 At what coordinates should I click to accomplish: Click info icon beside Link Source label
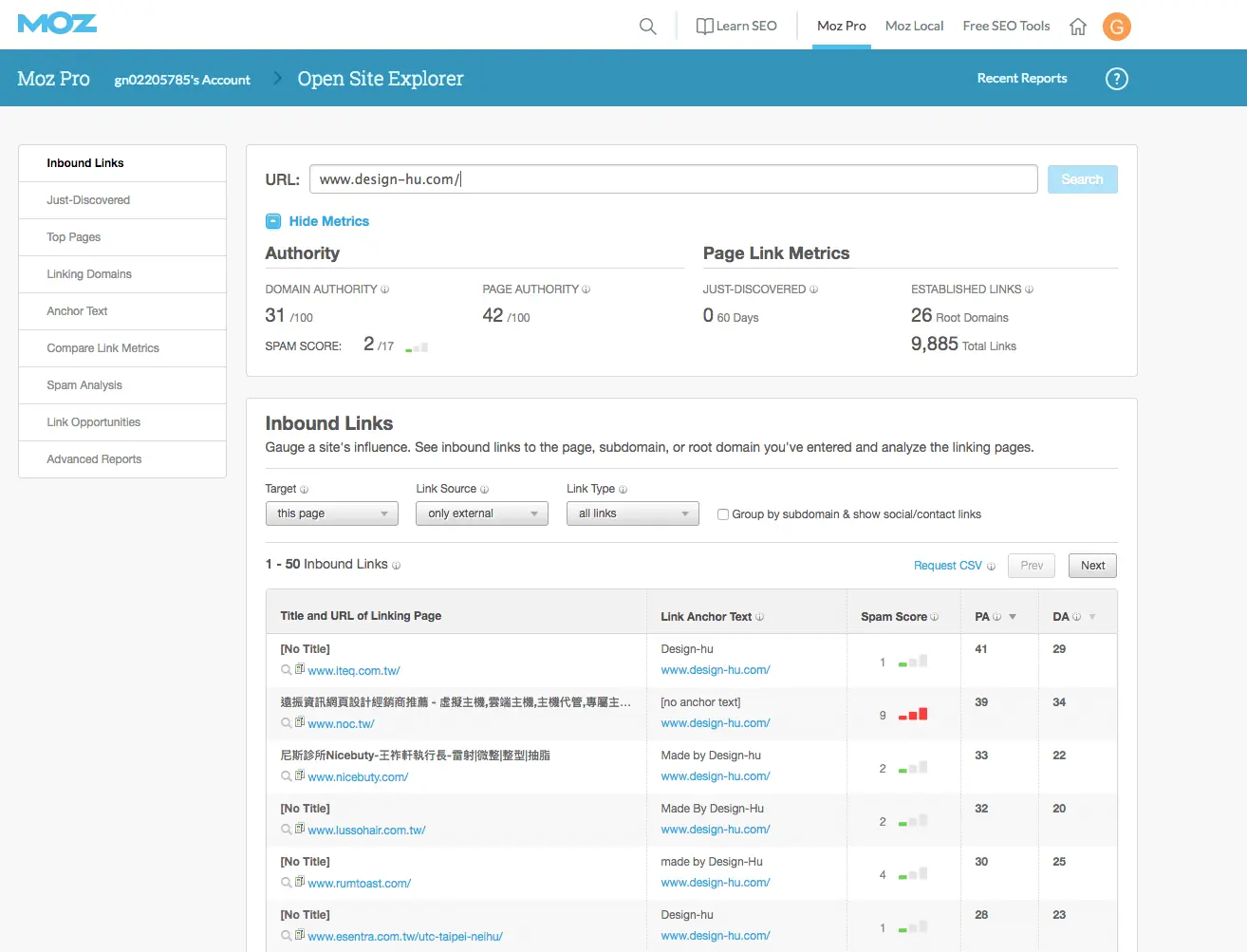pyautogui.click(x=484, y=490)
